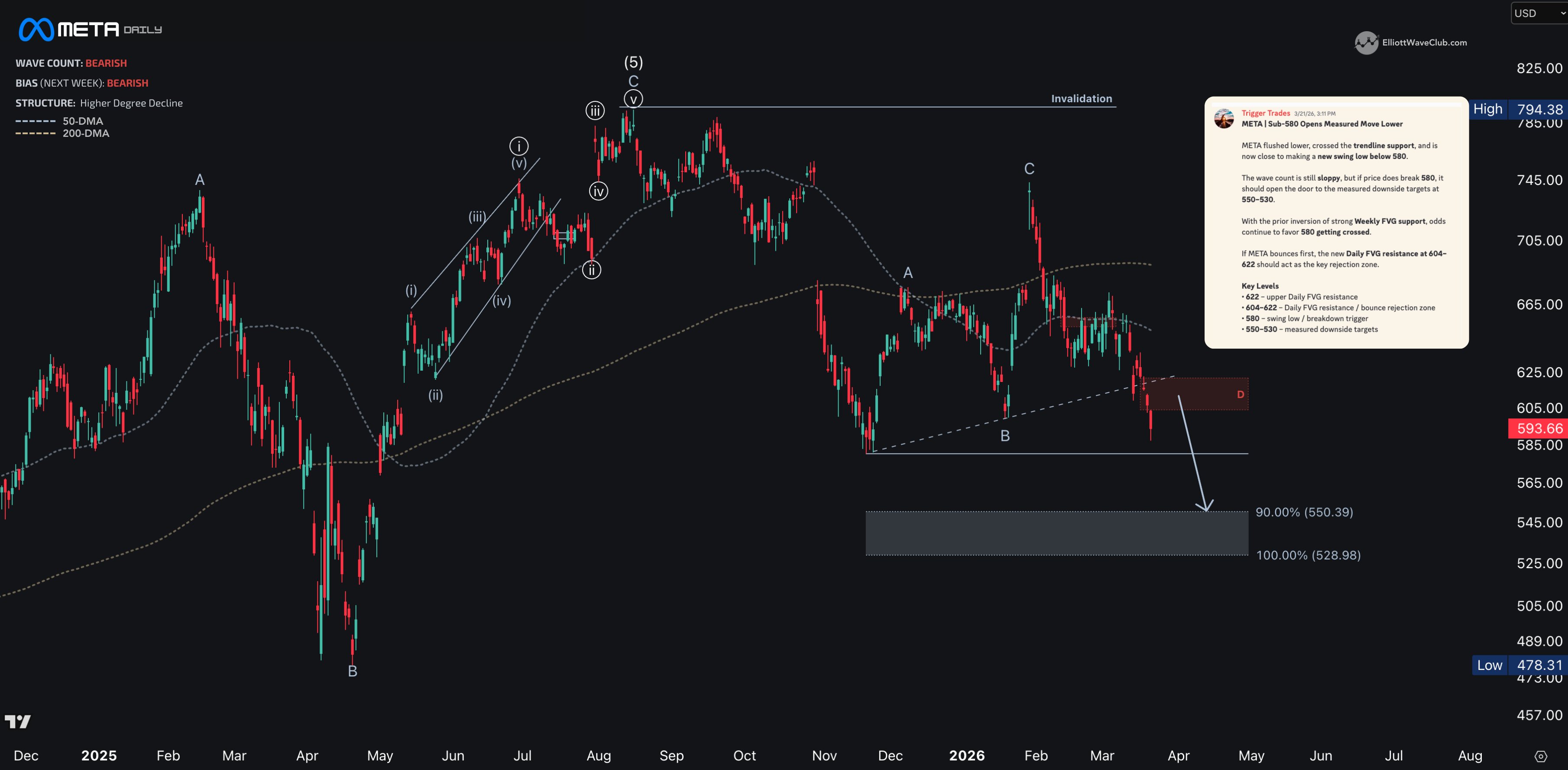Image resolution: width=1568 pixels, height=770 pixels.
Task: Open chart settings hexagon gear icon
Action: [x=1541, y=756]
